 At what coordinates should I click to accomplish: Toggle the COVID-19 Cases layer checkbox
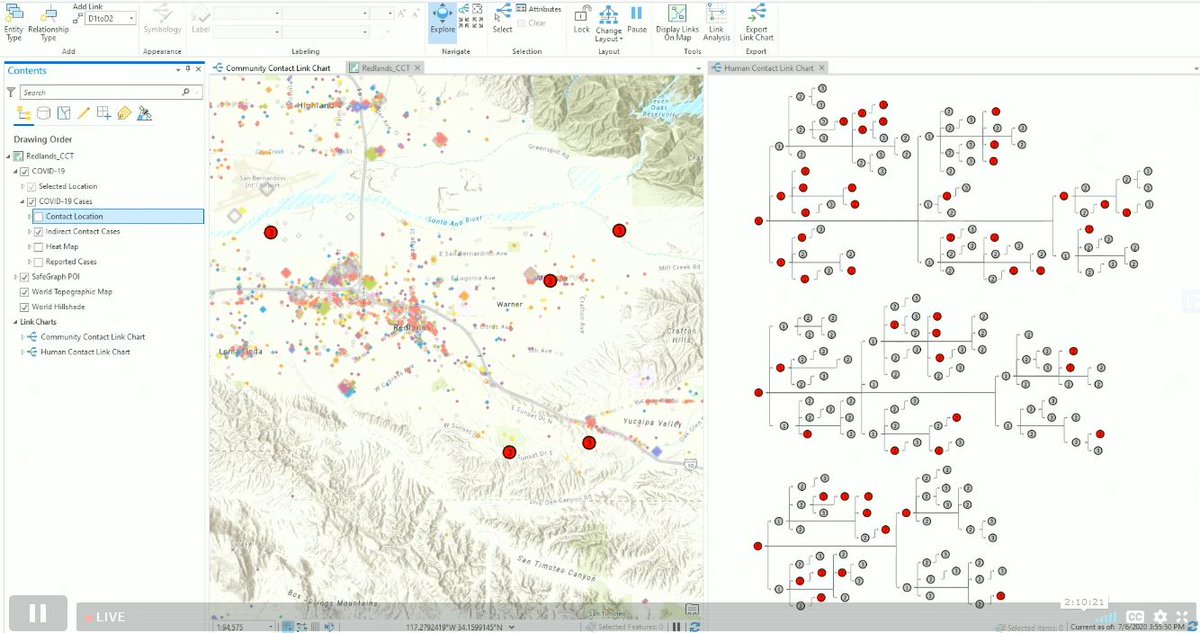(x=32, y=201)
